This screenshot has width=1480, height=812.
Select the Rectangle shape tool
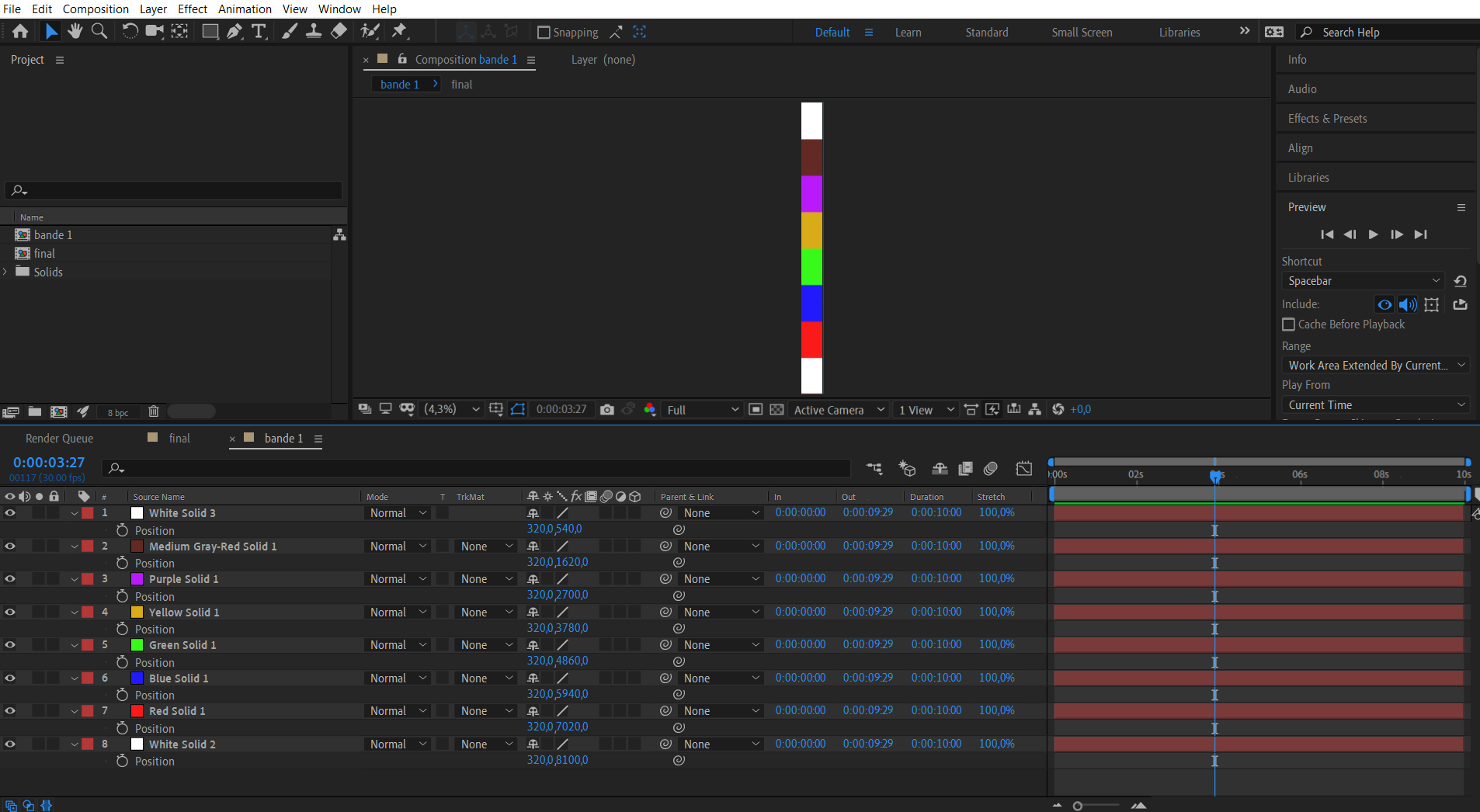coord(210,31)
